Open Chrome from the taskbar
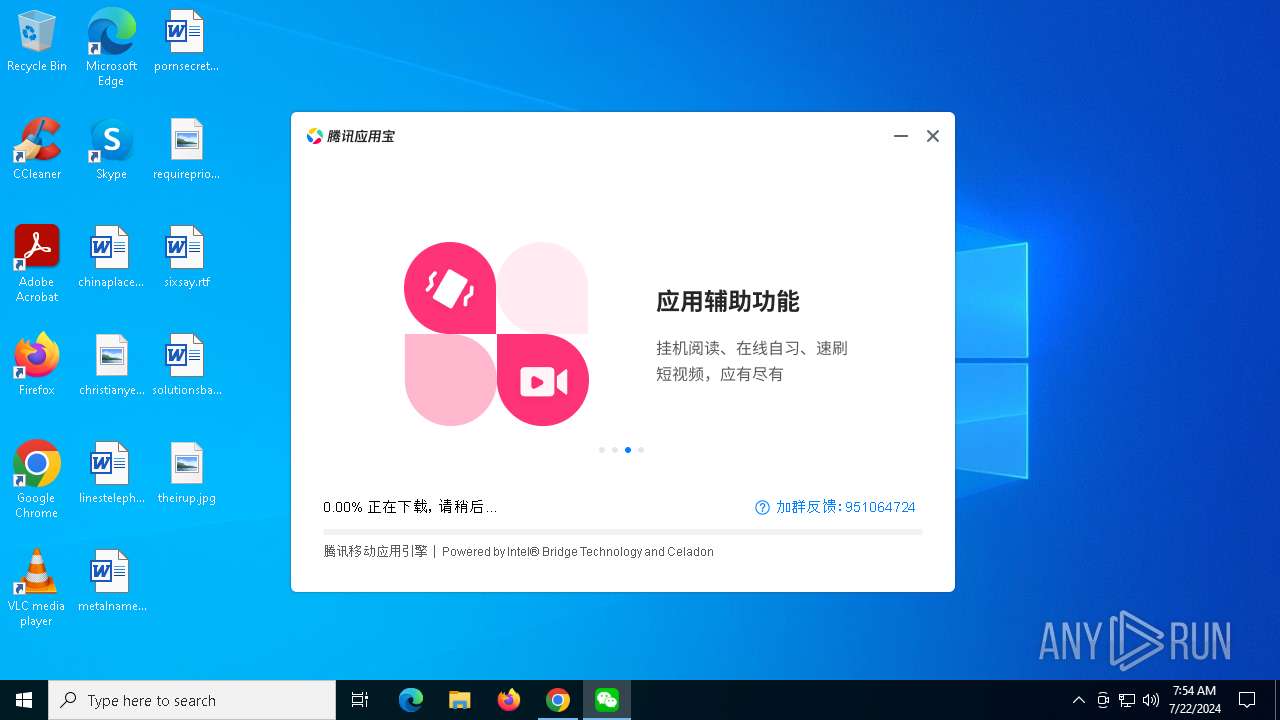The height and width of the screenshot is (720, 1280). (x=558, y=700)
